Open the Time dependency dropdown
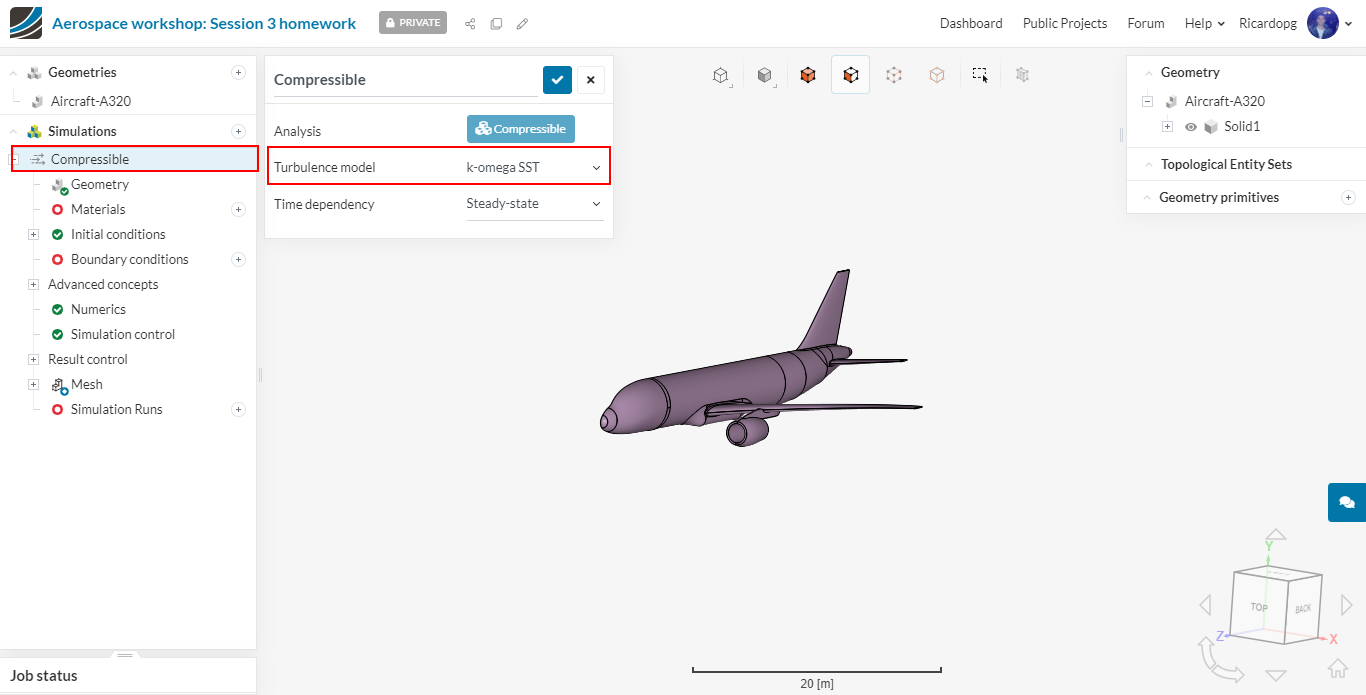Image resolution: width=1366 pixels, height=695 pixels. [534, 204]
